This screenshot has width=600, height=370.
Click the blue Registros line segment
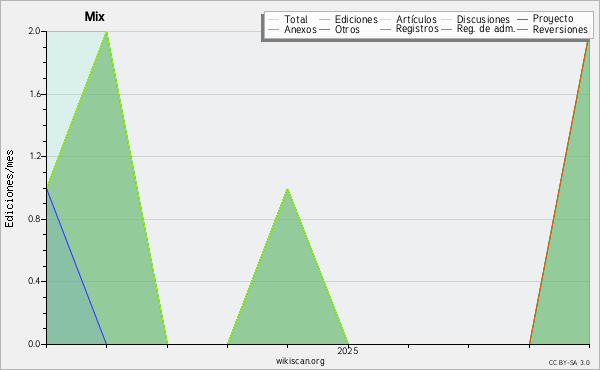(77, 266)
